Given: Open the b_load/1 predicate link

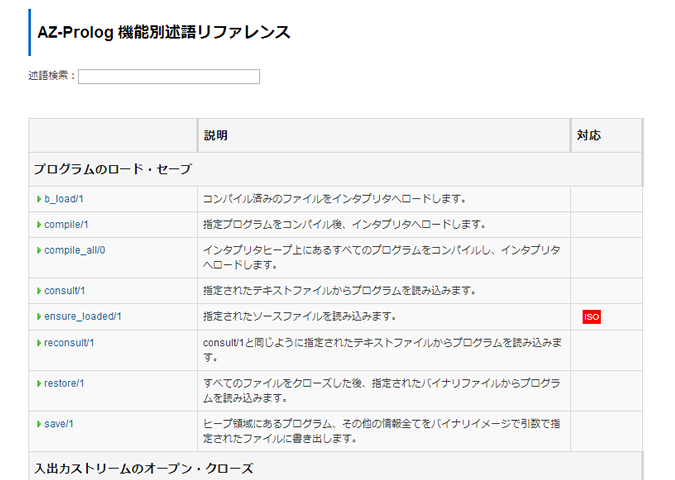Looking at the screenshot, I should [64, 199].
